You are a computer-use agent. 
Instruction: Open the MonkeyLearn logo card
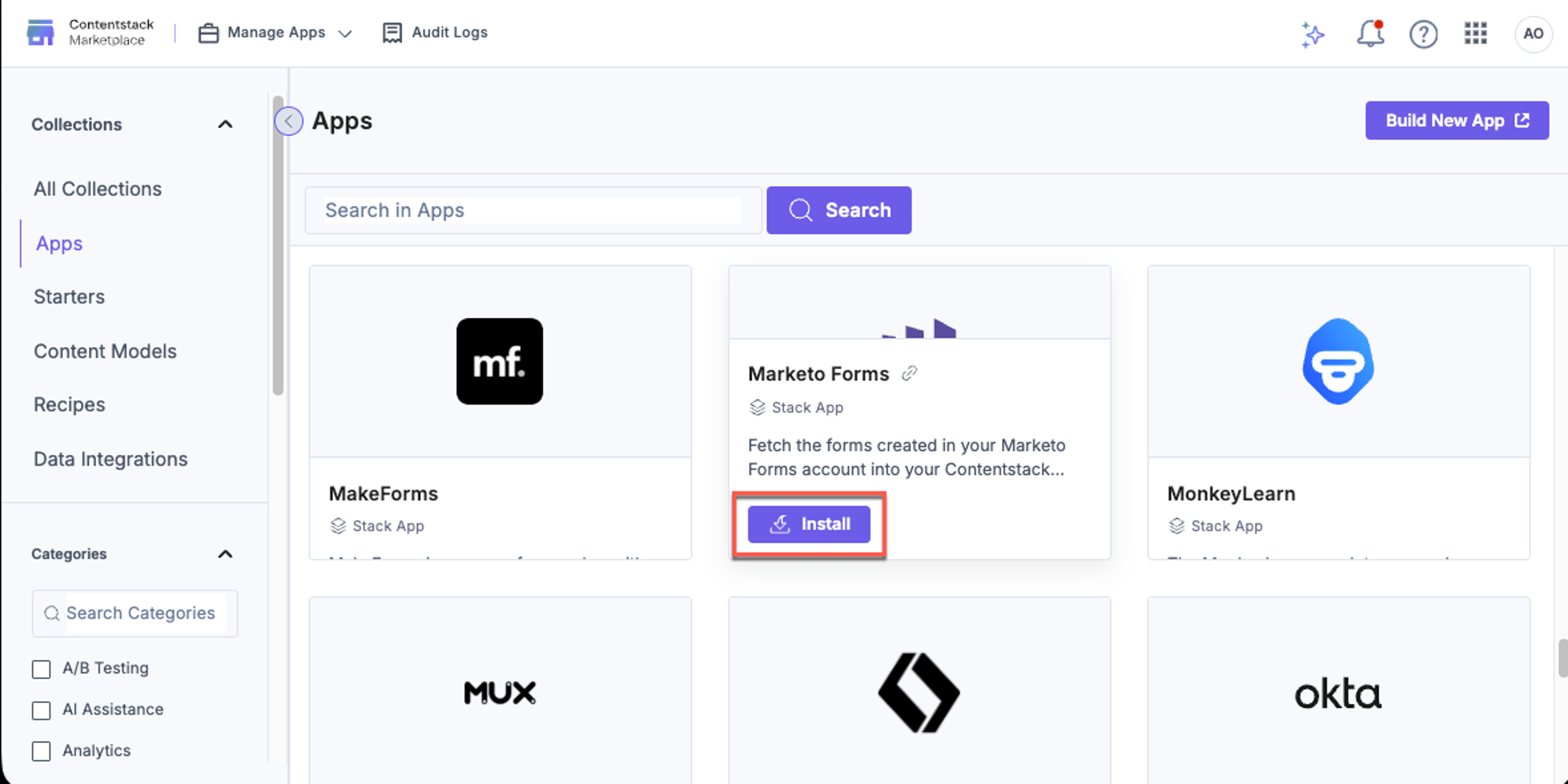click(1338, 361)
